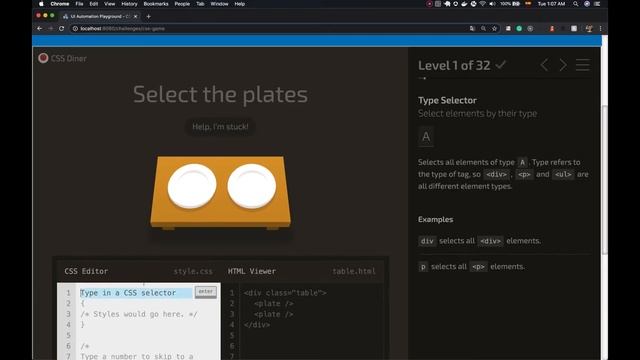Click the back navigation arrow in Chrome

[39, 29]
